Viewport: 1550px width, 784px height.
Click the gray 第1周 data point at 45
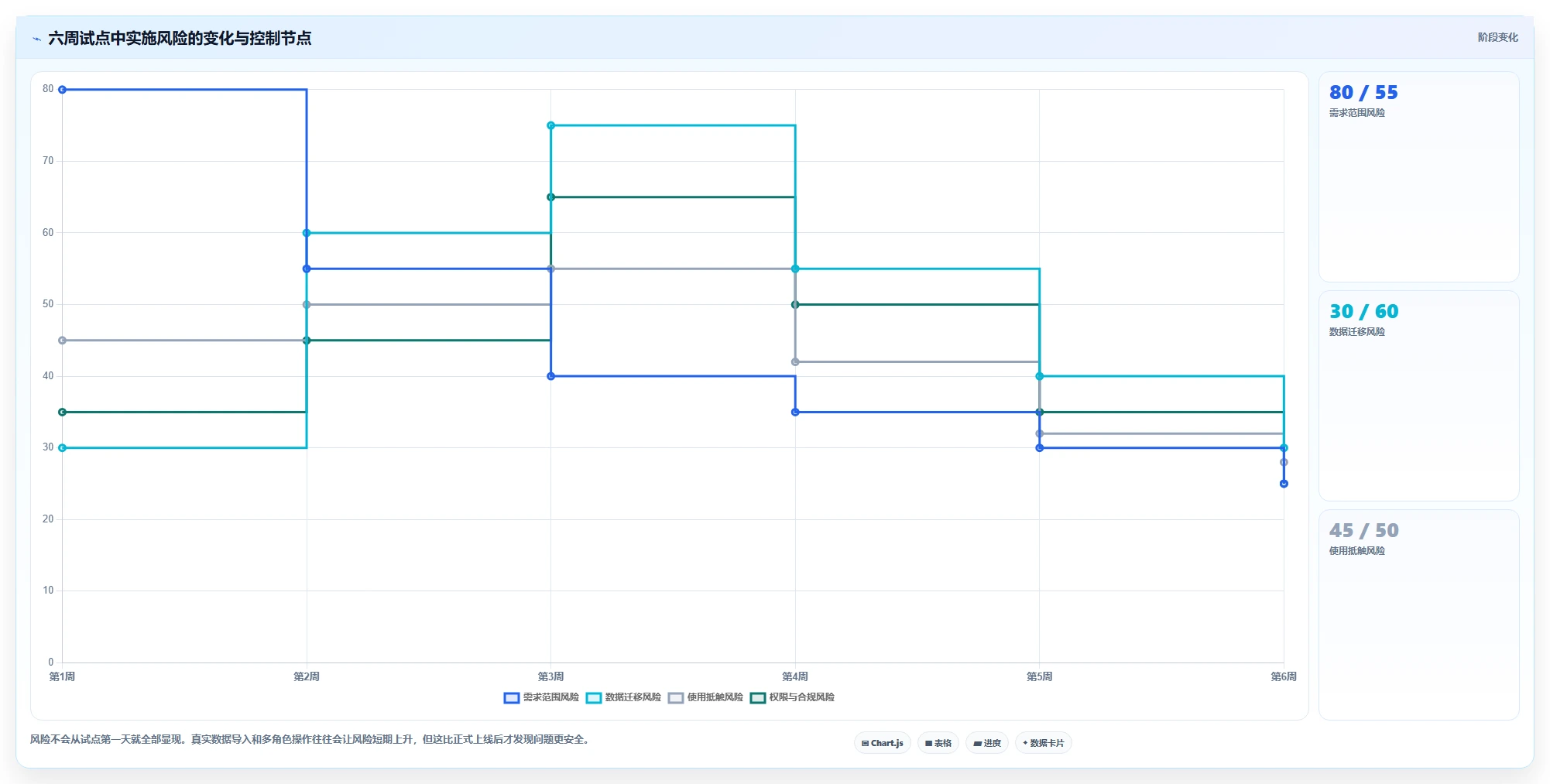[x=63, y=341]
